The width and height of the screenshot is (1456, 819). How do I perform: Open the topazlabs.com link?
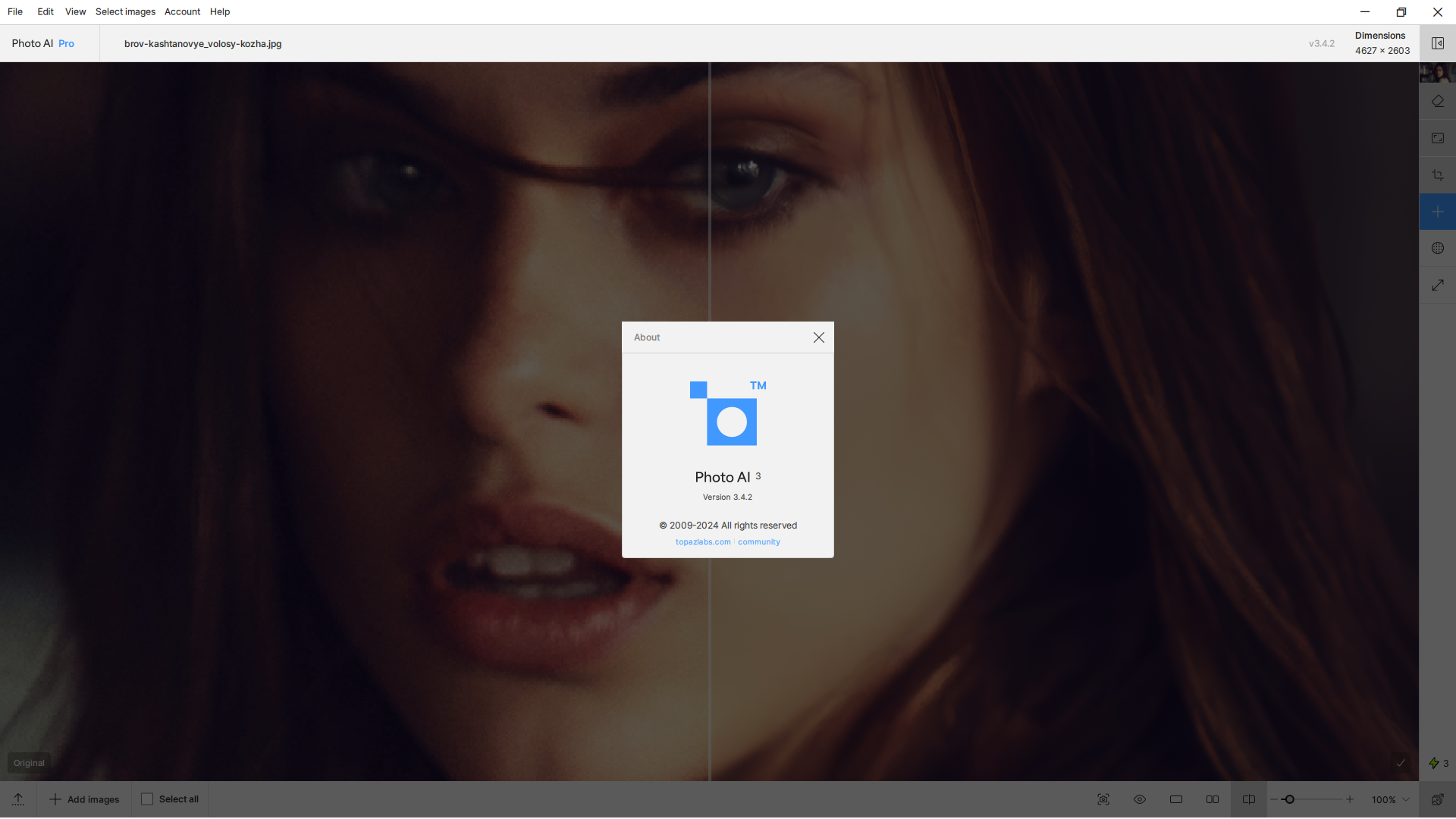[703, 542]
